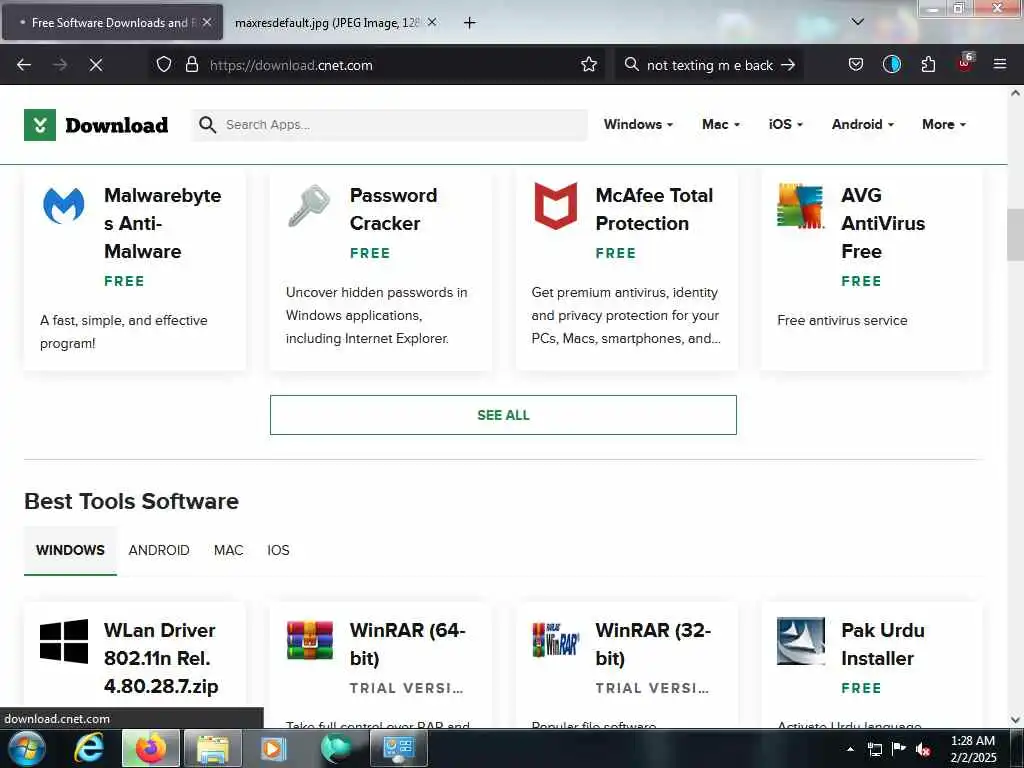Click the Action Center flag tray icon

point(899,749)
